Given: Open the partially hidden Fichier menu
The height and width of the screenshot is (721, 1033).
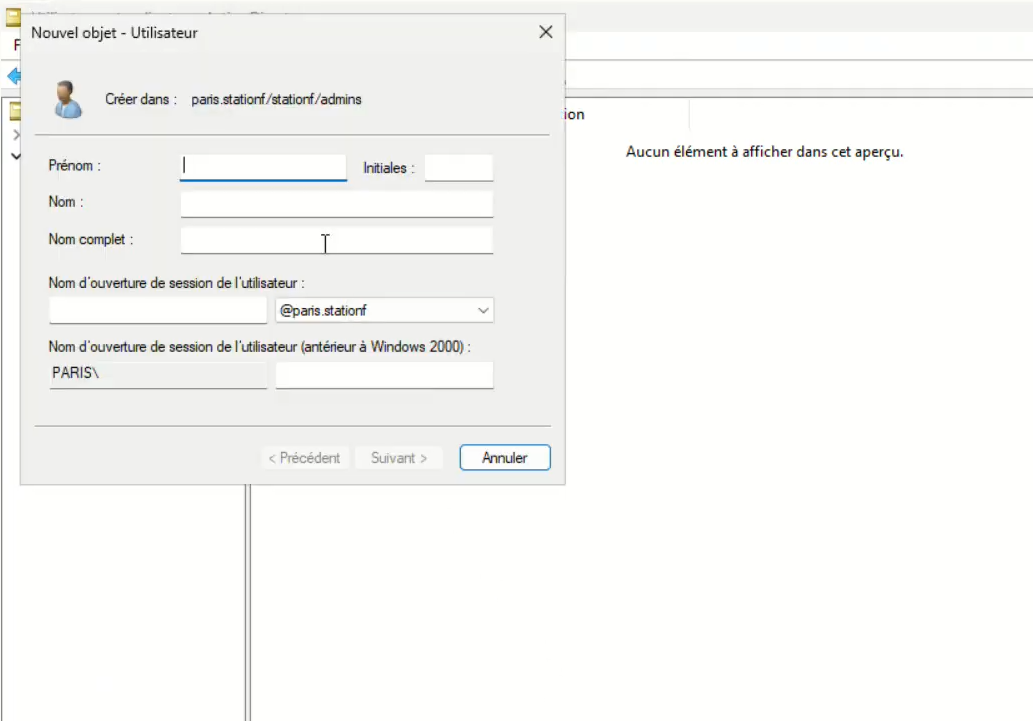Looking at the screenshot, I should point(16,45).
